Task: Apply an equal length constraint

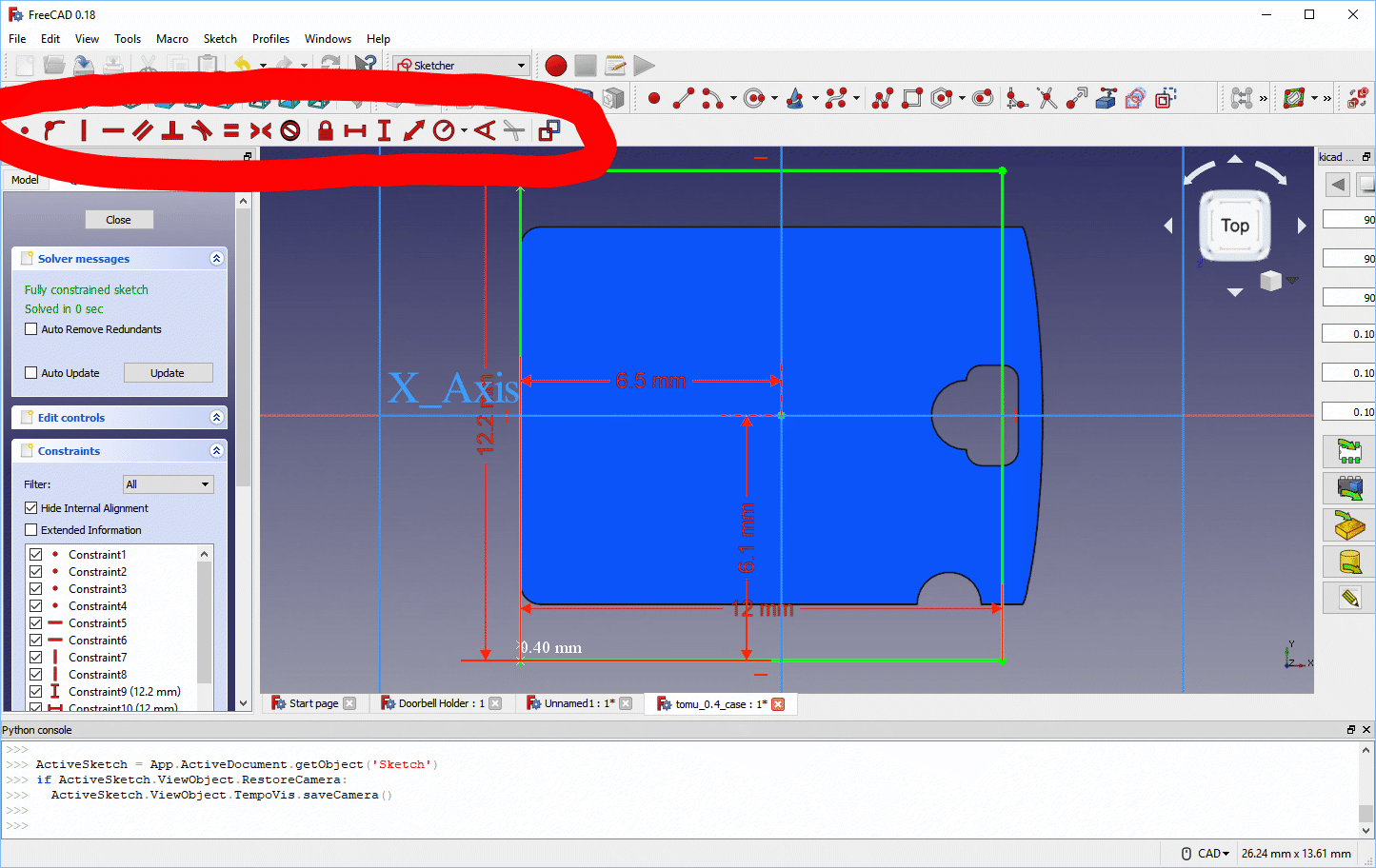Action: (x=231, y=130)
